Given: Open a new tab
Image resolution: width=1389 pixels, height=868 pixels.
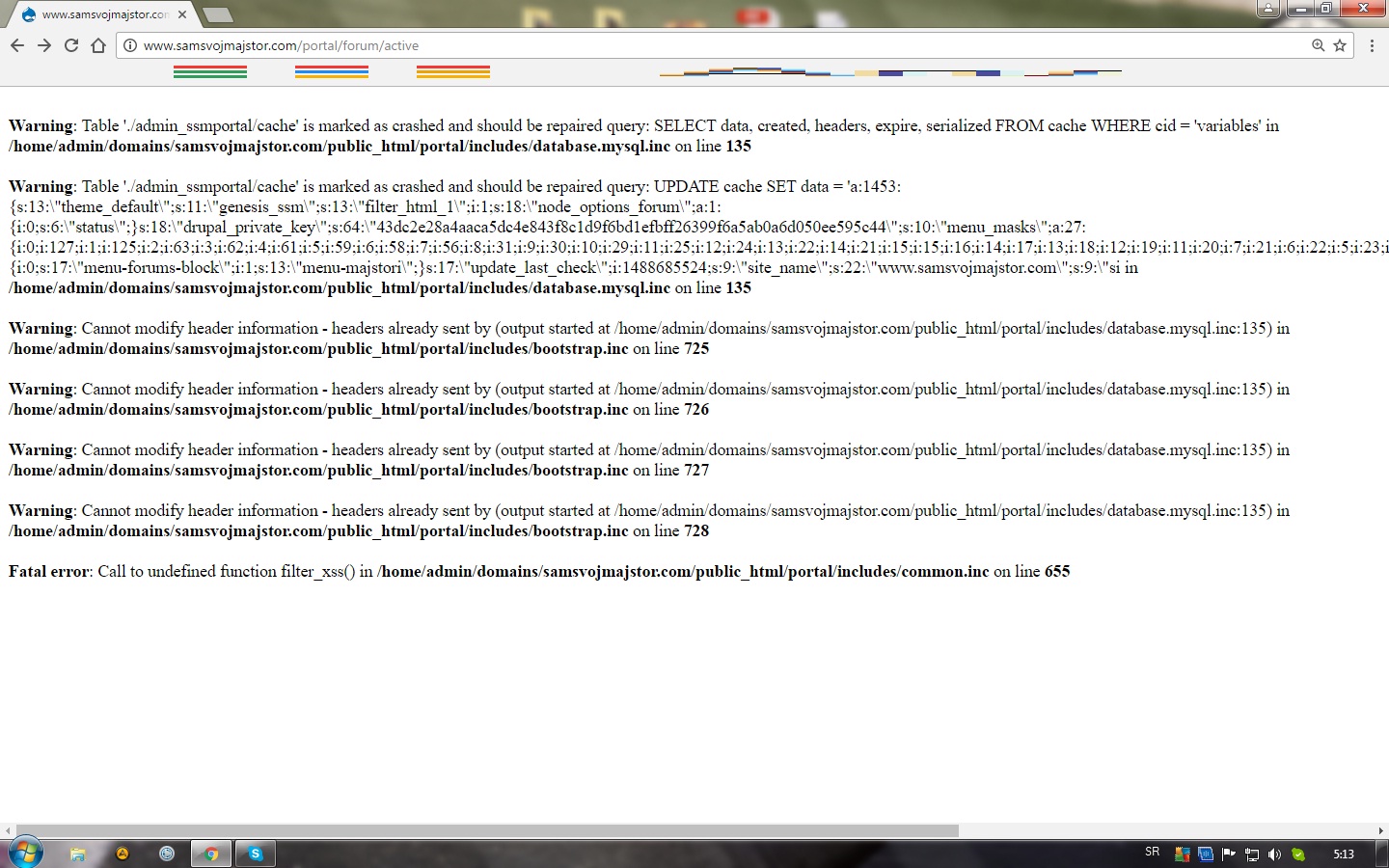Looking at the screenshot, I should click(218, 14).
